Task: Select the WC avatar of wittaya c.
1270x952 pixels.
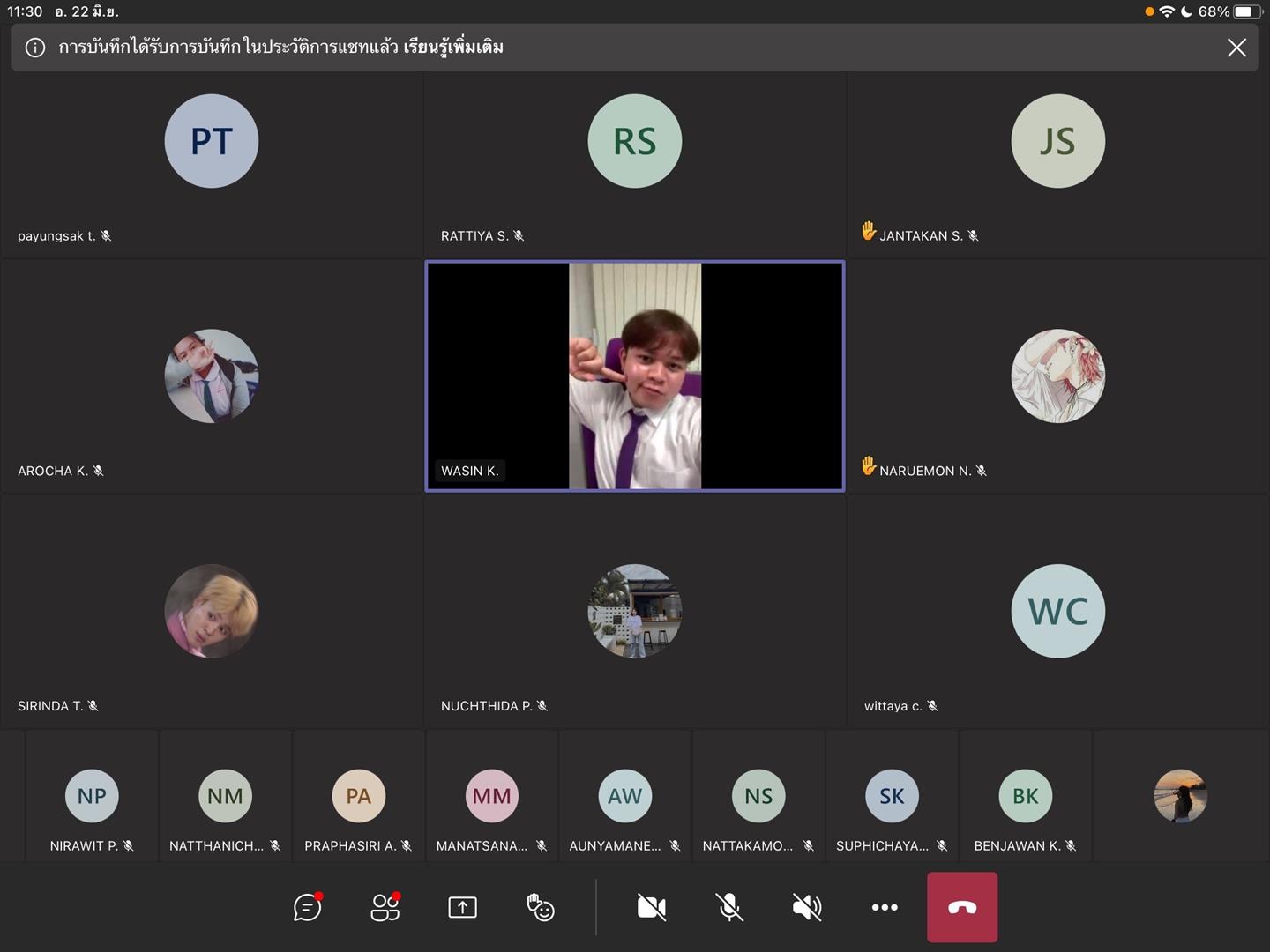Action: click(1057, 611)
